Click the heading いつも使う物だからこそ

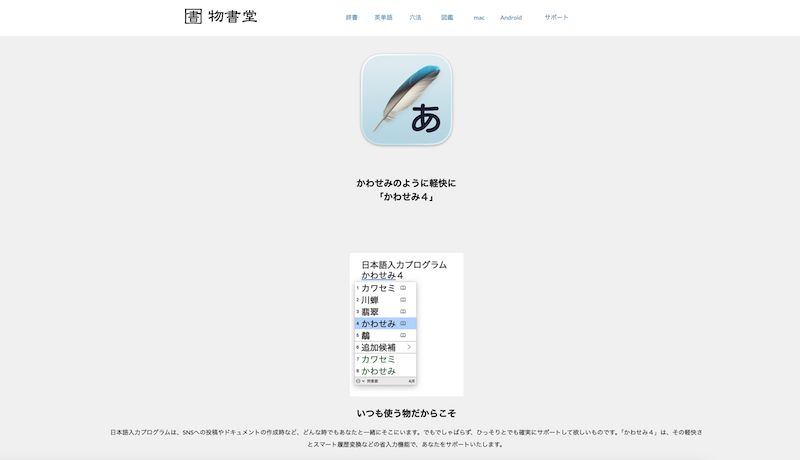[x=406, y=413]
